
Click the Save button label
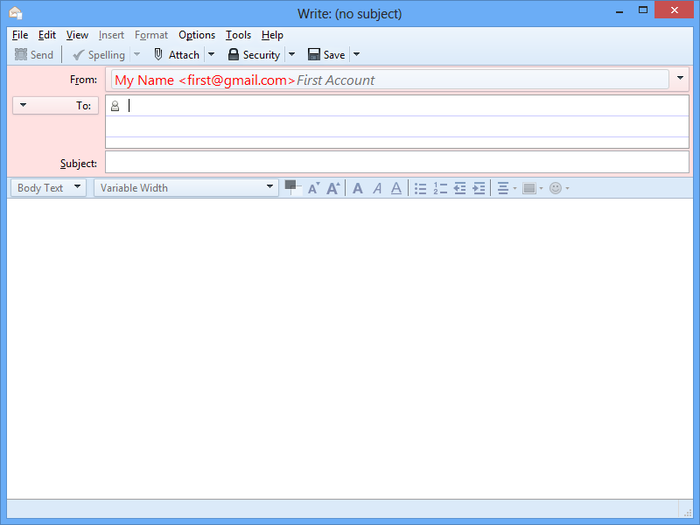point(334,55)
